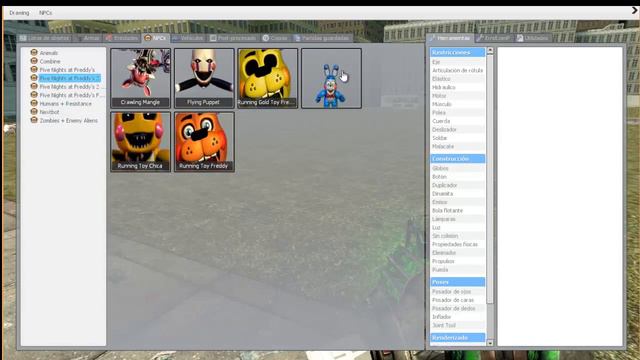
Task: Click the arrow at top-right of menu bar
Action: click(635, 11)
